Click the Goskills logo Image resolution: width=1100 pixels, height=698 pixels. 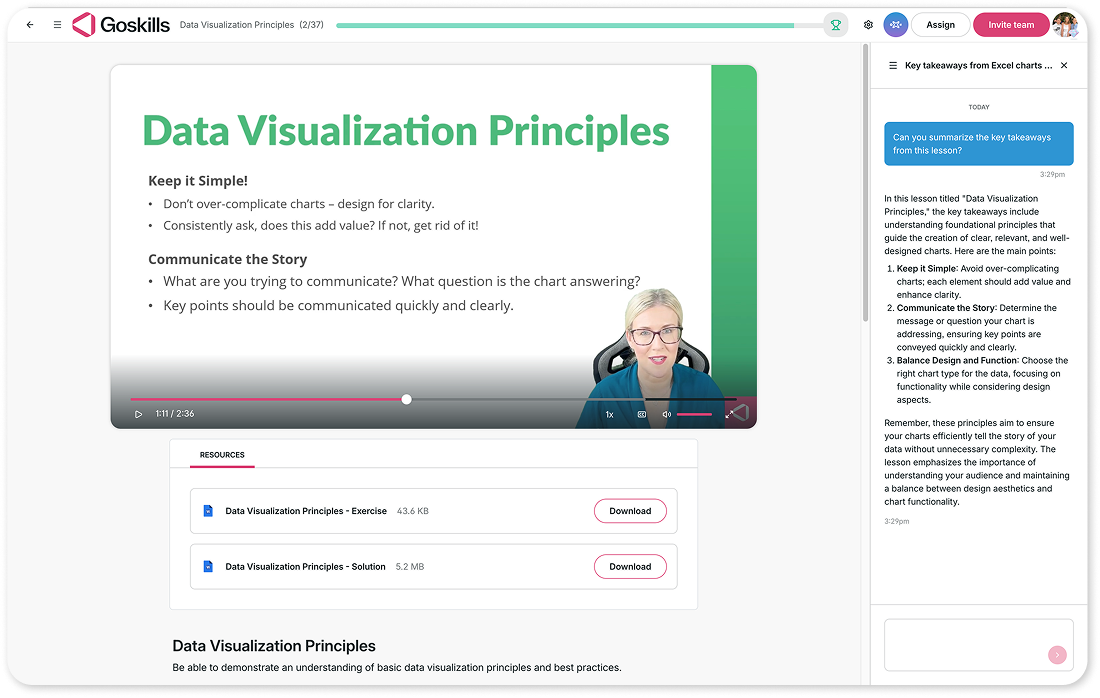(x=121, y=25)
